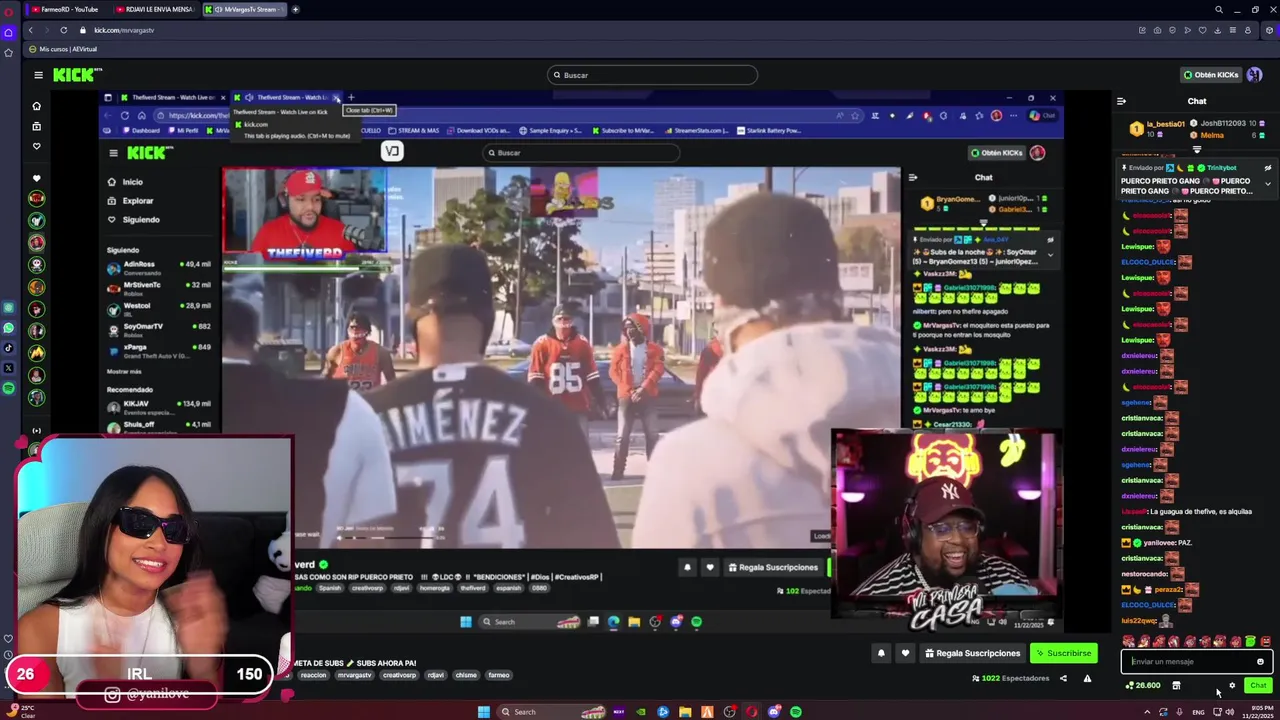Open the chat shop icon
Screen dimensions: 1280x720
(1176, 685)
